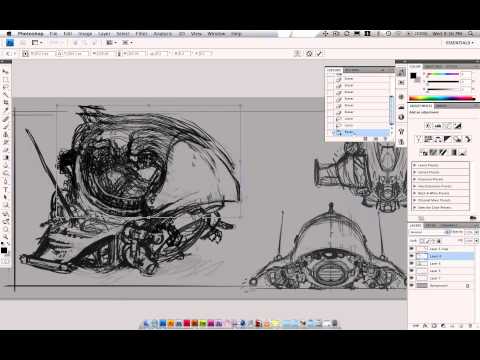
Task: Select the Eraser tool
Action: coord(5,150)
